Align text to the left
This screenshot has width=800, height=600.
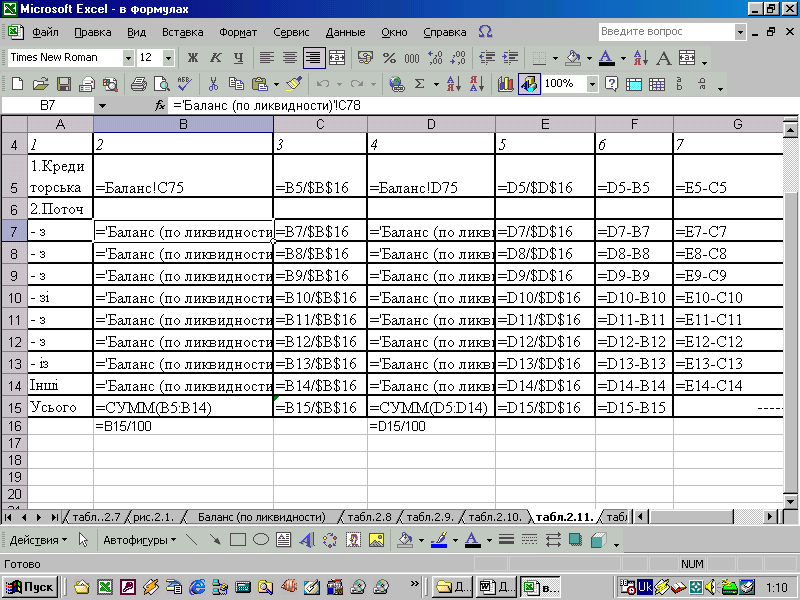point(266,58)
